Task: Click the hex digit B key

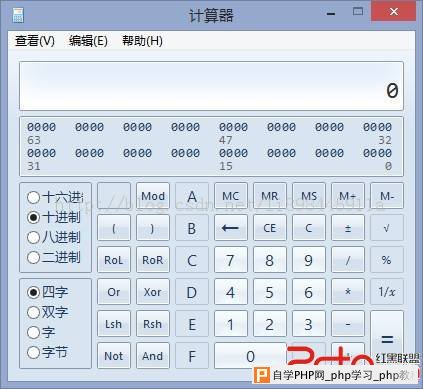Action: click(x=192, y=228)
